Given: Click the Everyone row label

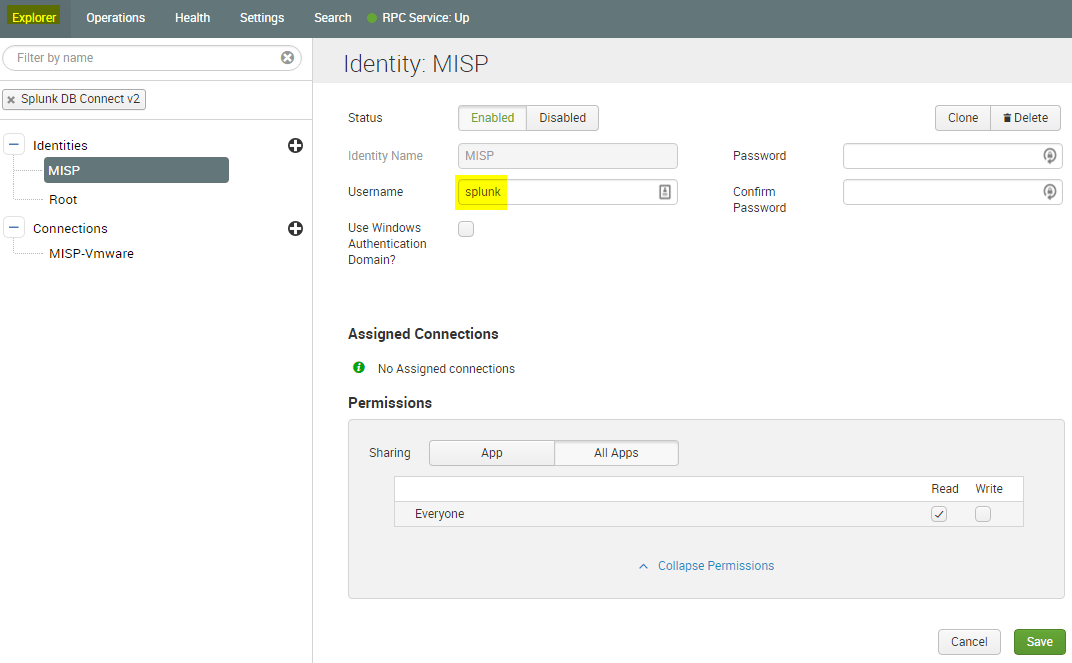Looking at the screenshot, I should (440, 514).
